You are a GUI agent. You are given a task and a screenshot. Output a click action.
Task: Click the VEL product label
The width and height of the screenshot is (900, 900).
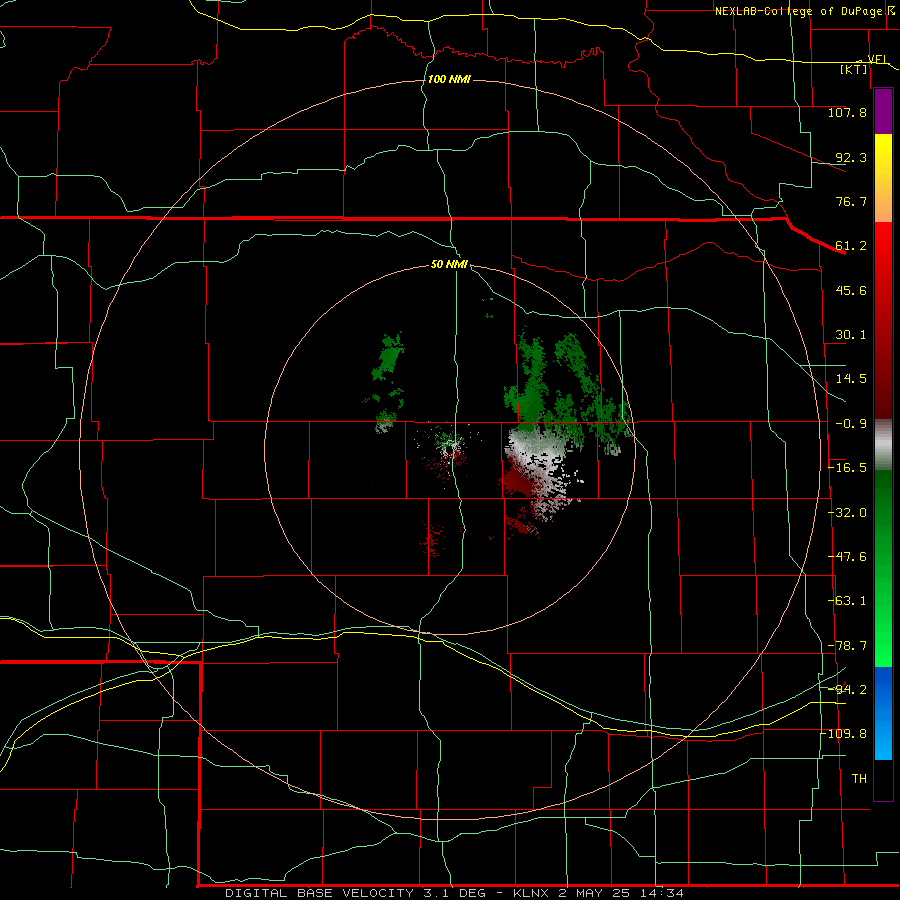[878, 59]
